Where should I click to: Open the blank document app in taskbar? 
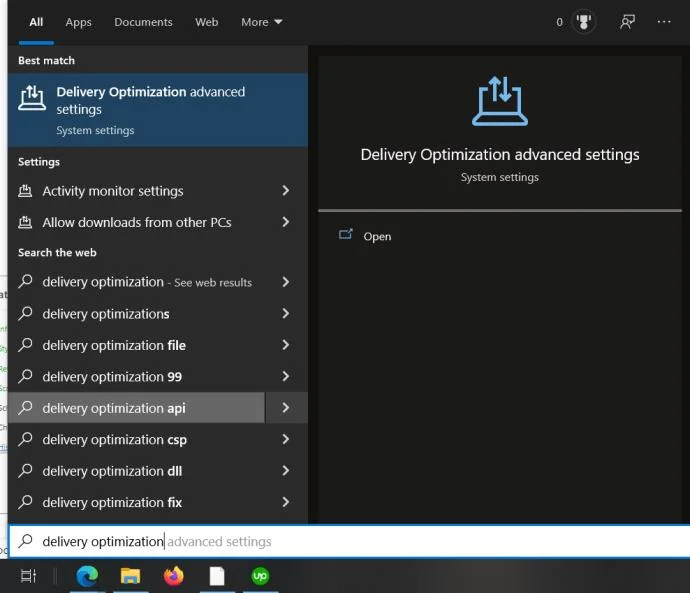click(217, 576)
